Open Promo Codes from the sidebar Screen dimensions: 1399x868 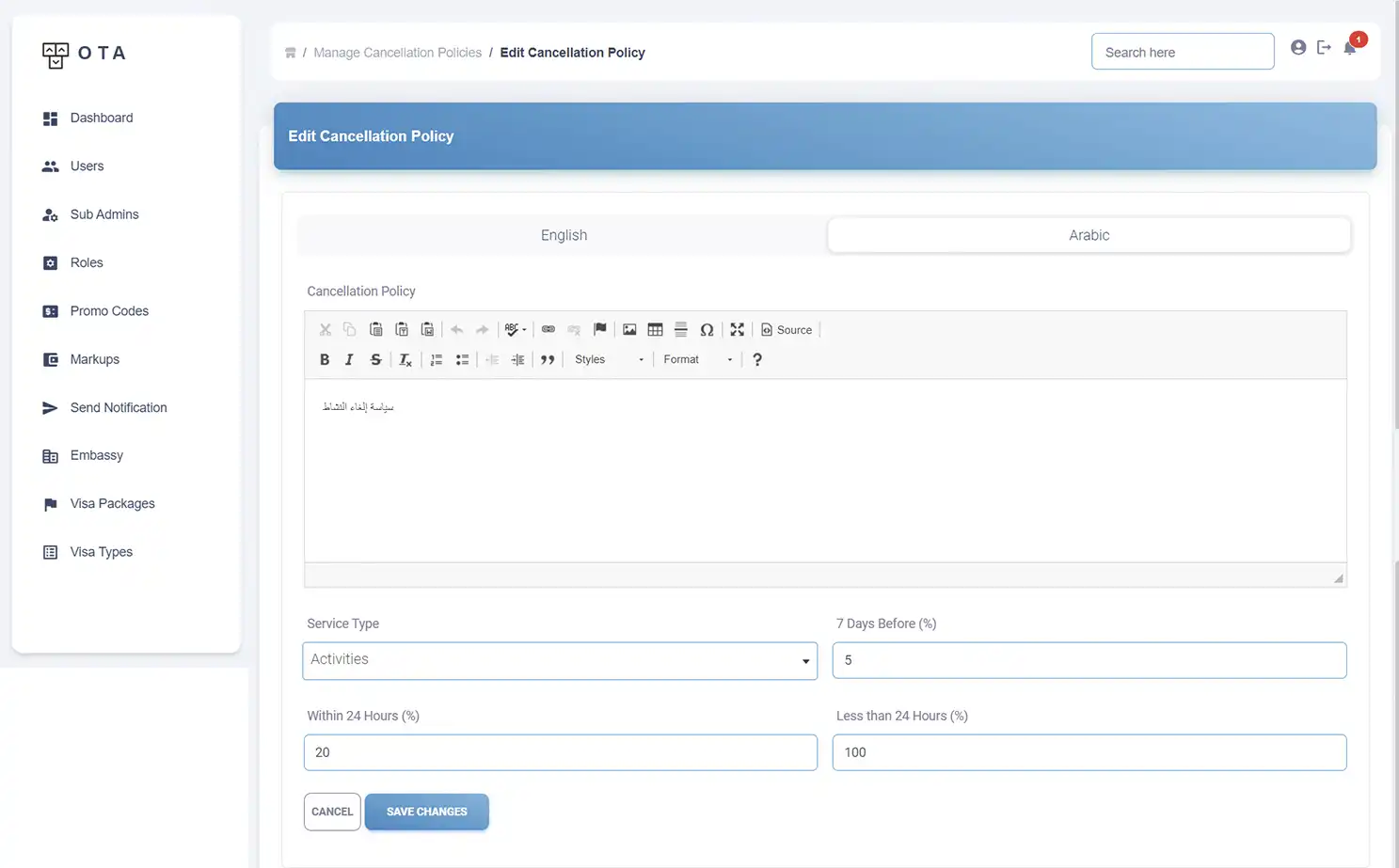click(x=109, y=311)
